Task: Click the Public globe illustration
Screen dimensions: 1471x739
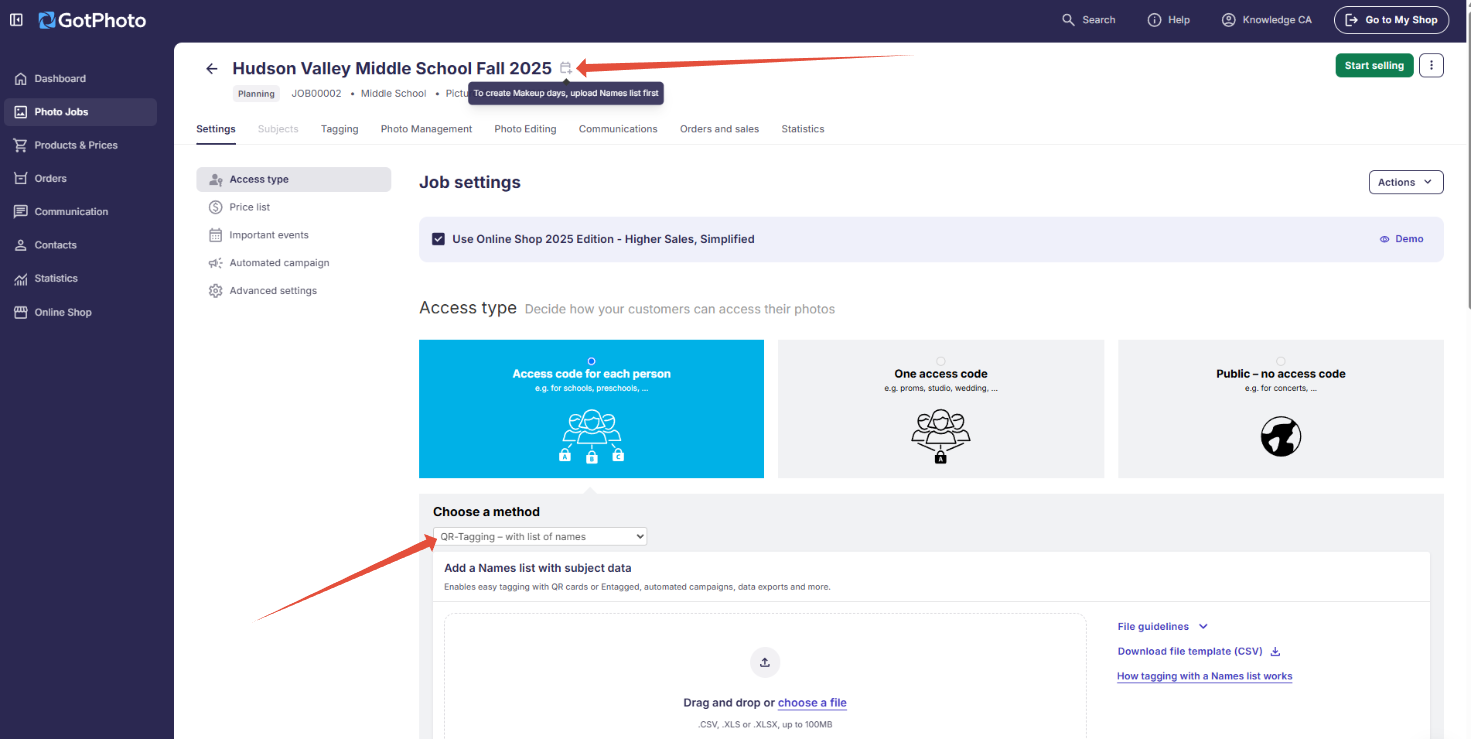Action: (1281, 436)
